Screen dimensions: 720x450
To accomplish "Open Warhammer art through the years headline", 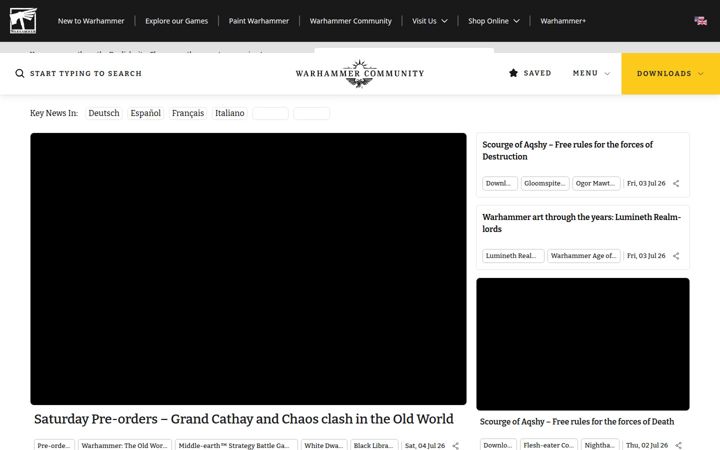I will 581,223.
